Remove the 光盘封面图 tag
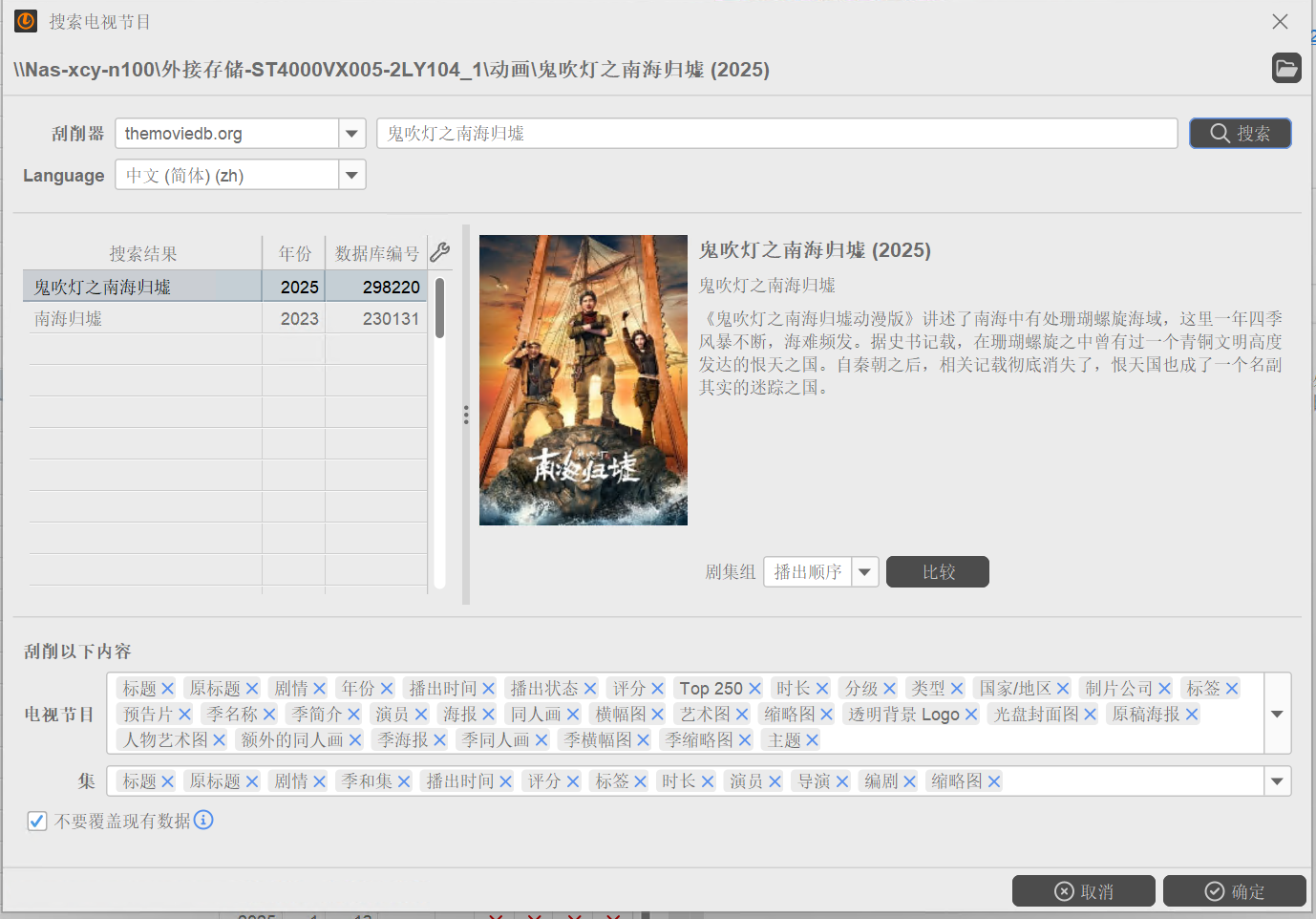Viewport: 1316px width, 919px height. pyautogui.click(x=1091, y=714)
